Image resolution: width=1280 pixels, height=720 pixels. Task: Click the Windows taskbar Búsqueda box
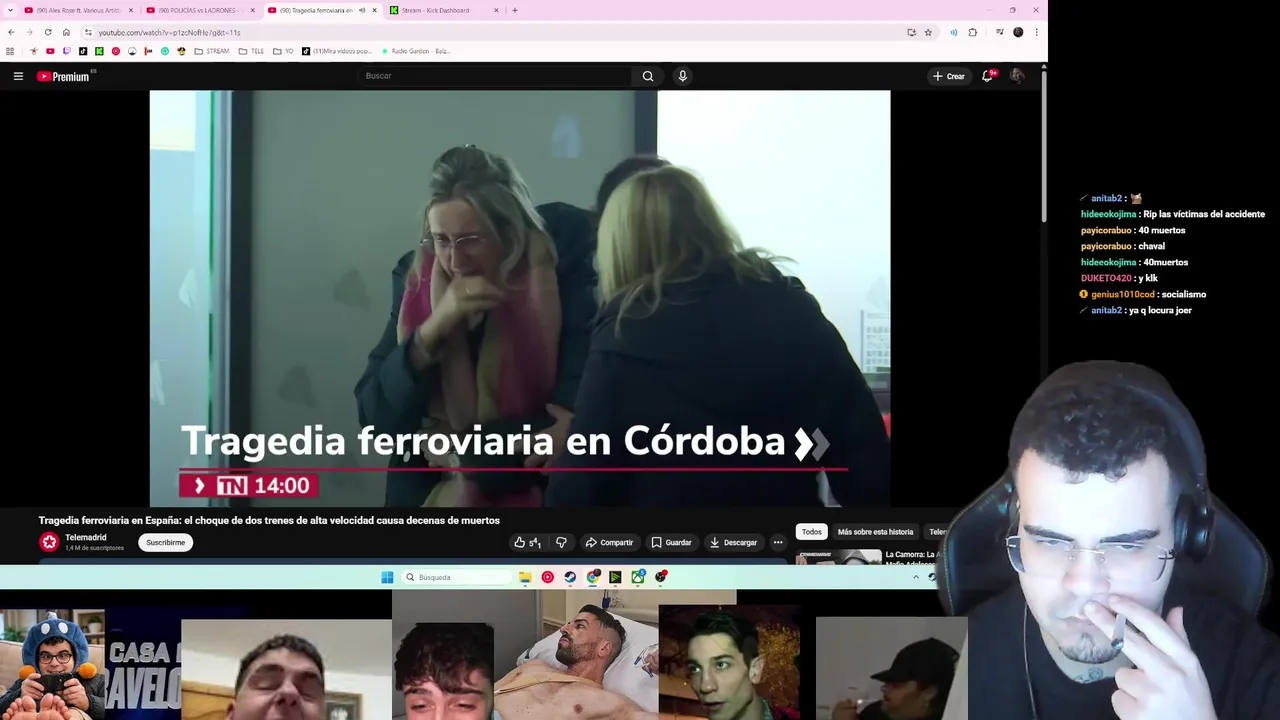pos(457,577)
